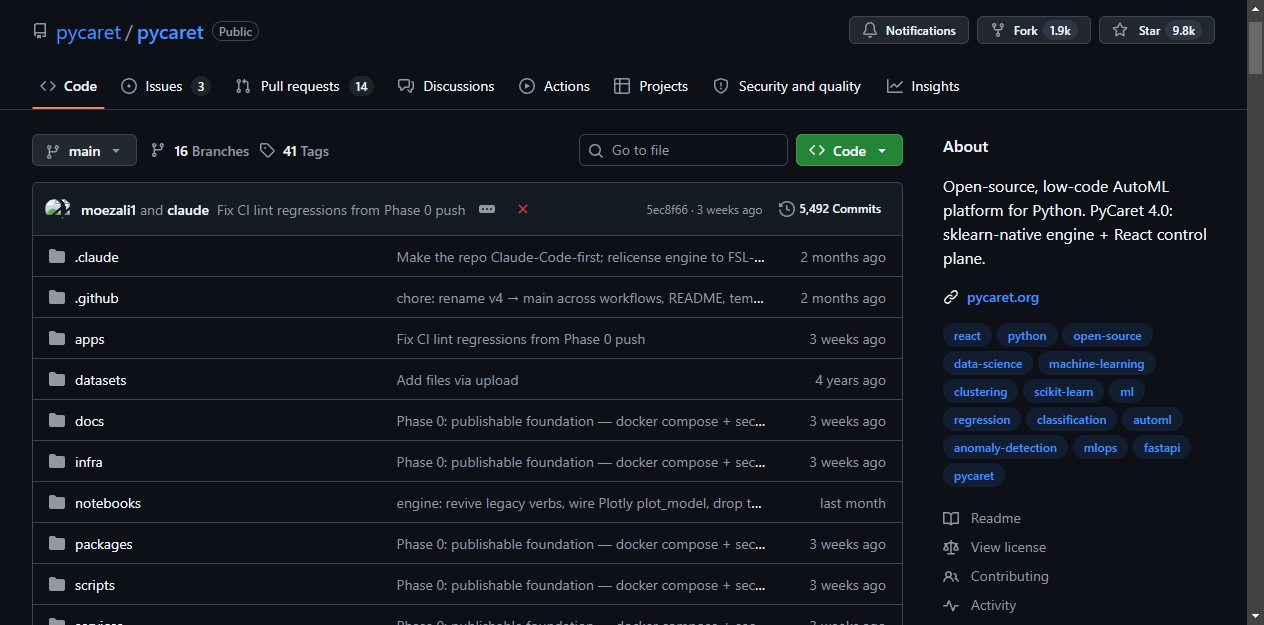Open the infra folder
1264x625 pixels.
click(89, 462)
